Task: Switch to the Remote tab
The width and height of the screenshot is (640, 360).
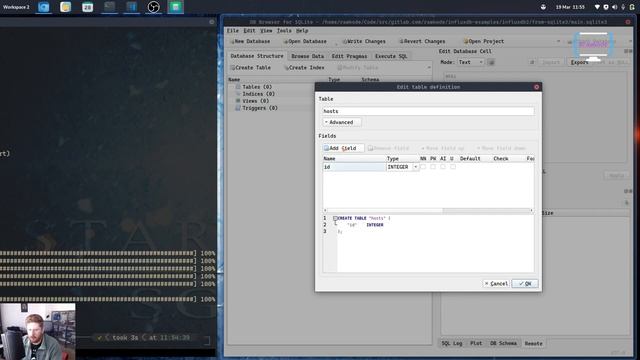Action: point(533,344)
